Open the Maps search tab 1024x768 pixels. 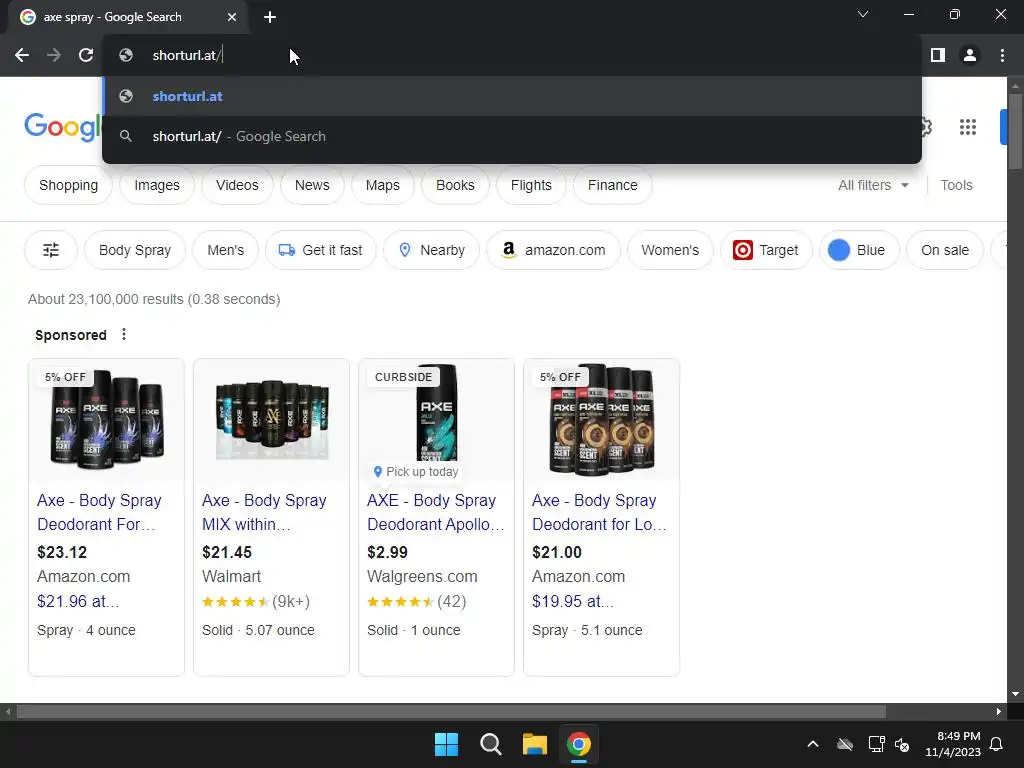[x=383, y=185]
